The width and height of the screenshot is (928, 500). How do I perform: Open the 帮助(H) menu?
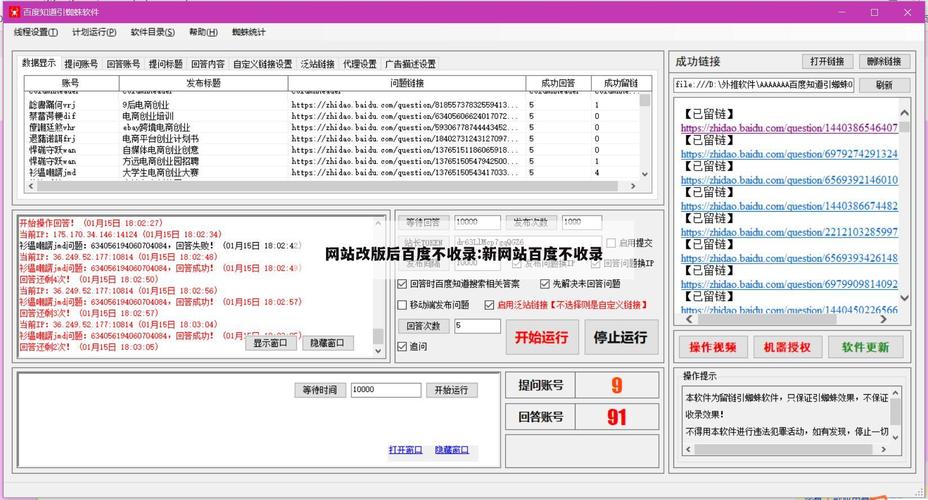coord(204,33)
